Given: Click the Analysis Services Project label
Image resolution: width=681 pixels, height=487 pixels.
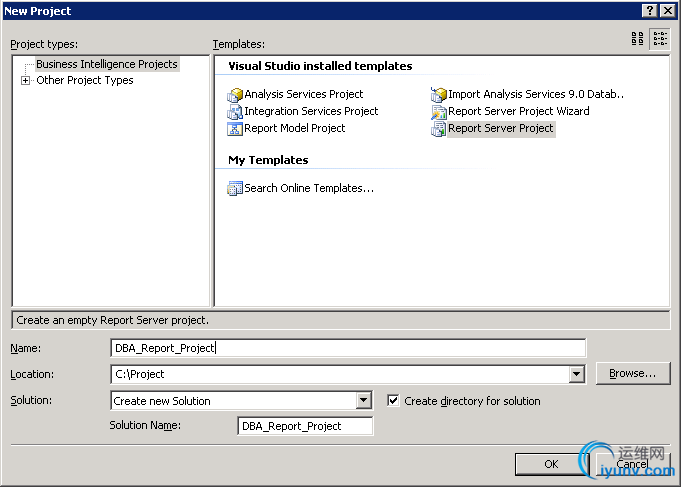Looking at the screenshot, I should pos(304,94).
